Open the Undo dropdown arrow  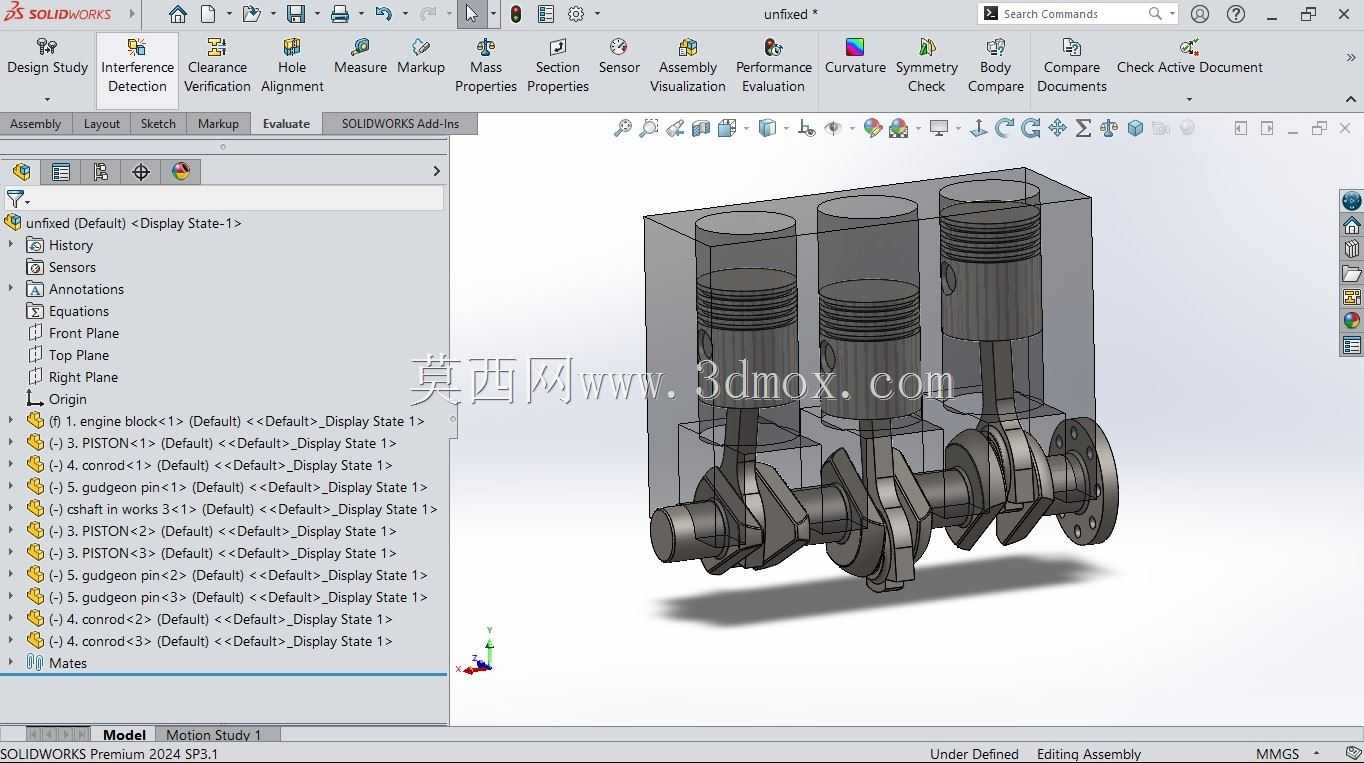[405, 14]
